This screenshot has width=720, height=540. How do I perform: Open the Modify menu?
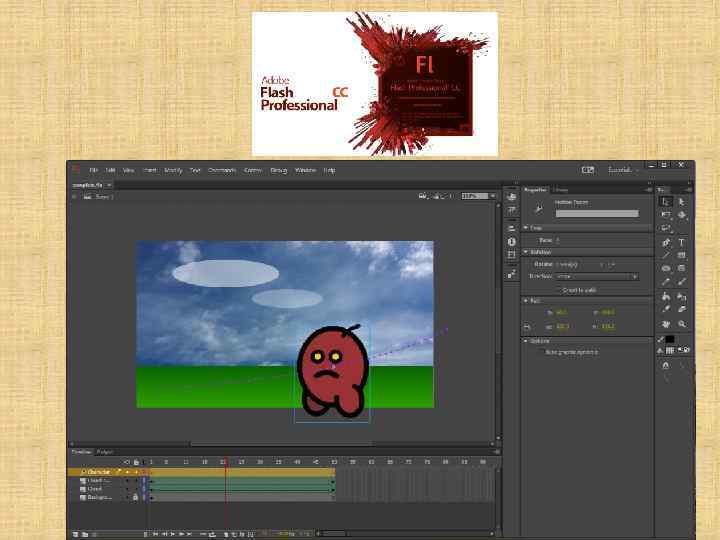(x=173, y=170)
